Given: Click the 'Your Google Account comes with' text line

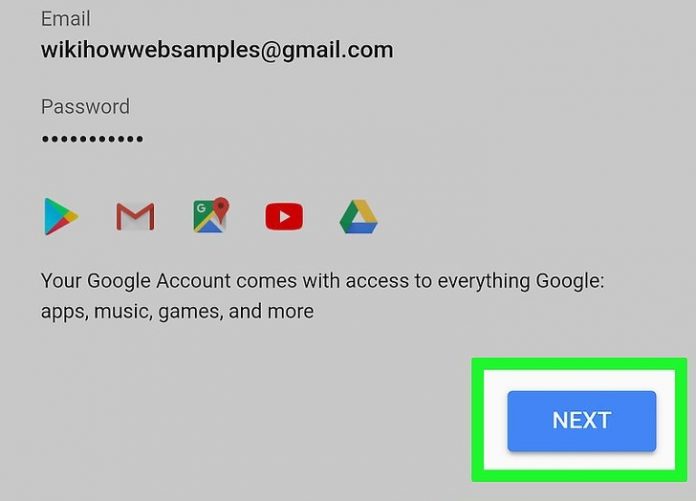Looking at the screenshot, I should click(323, 281).
